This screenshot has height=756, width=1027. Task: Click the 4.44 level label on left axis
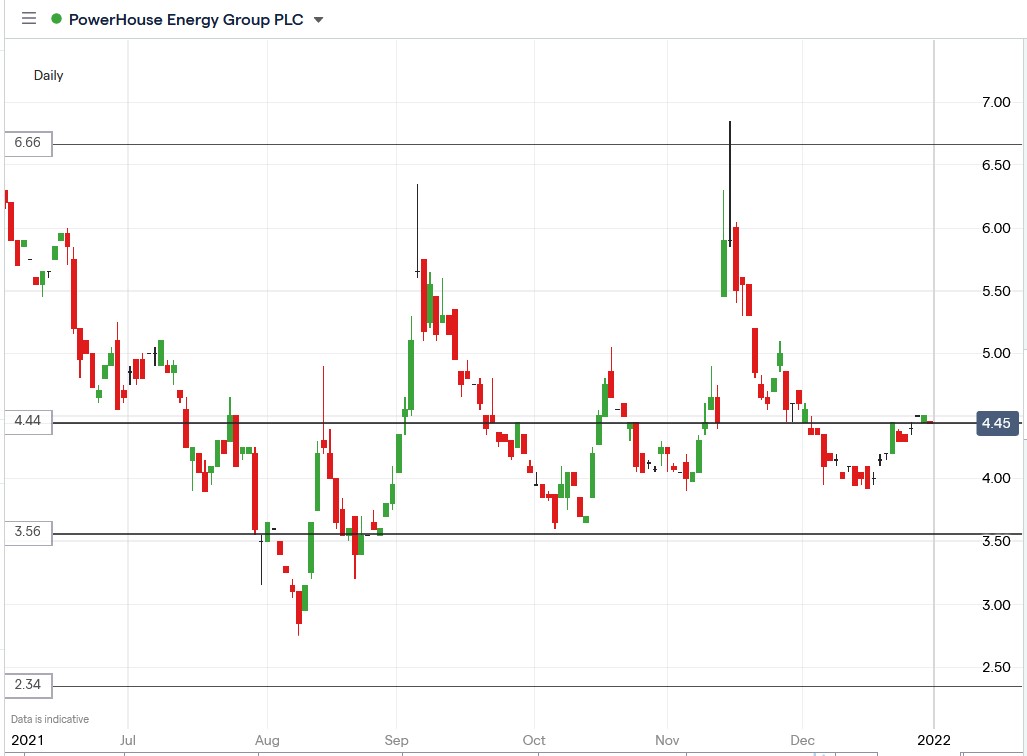27,421
